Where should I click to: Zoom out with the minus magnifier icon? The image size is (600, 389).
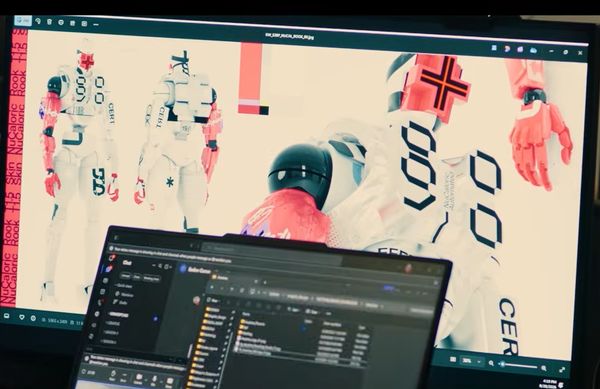pyautogui.click(x=491, y=363)
